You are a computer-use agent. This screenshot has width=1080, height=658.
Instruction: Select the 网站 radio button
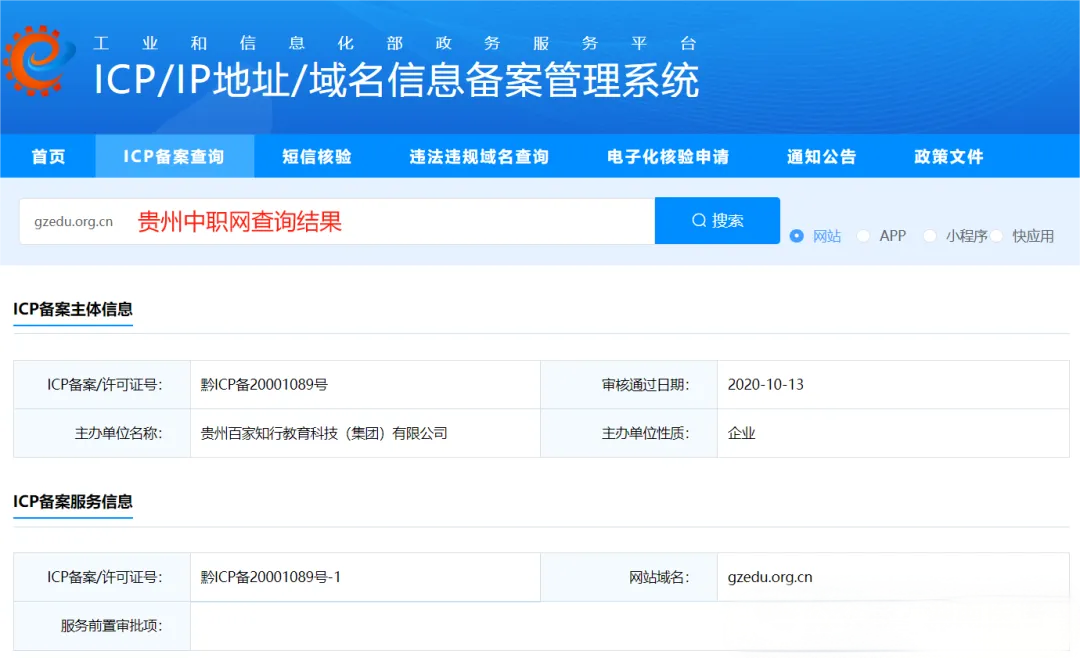click(796, 236)
